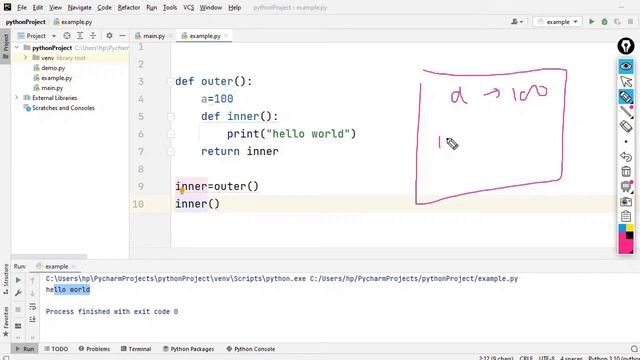The height and width of the screenshot is (360, 640).
Task: Open the Problems tool window
Action: pos(94,349)
